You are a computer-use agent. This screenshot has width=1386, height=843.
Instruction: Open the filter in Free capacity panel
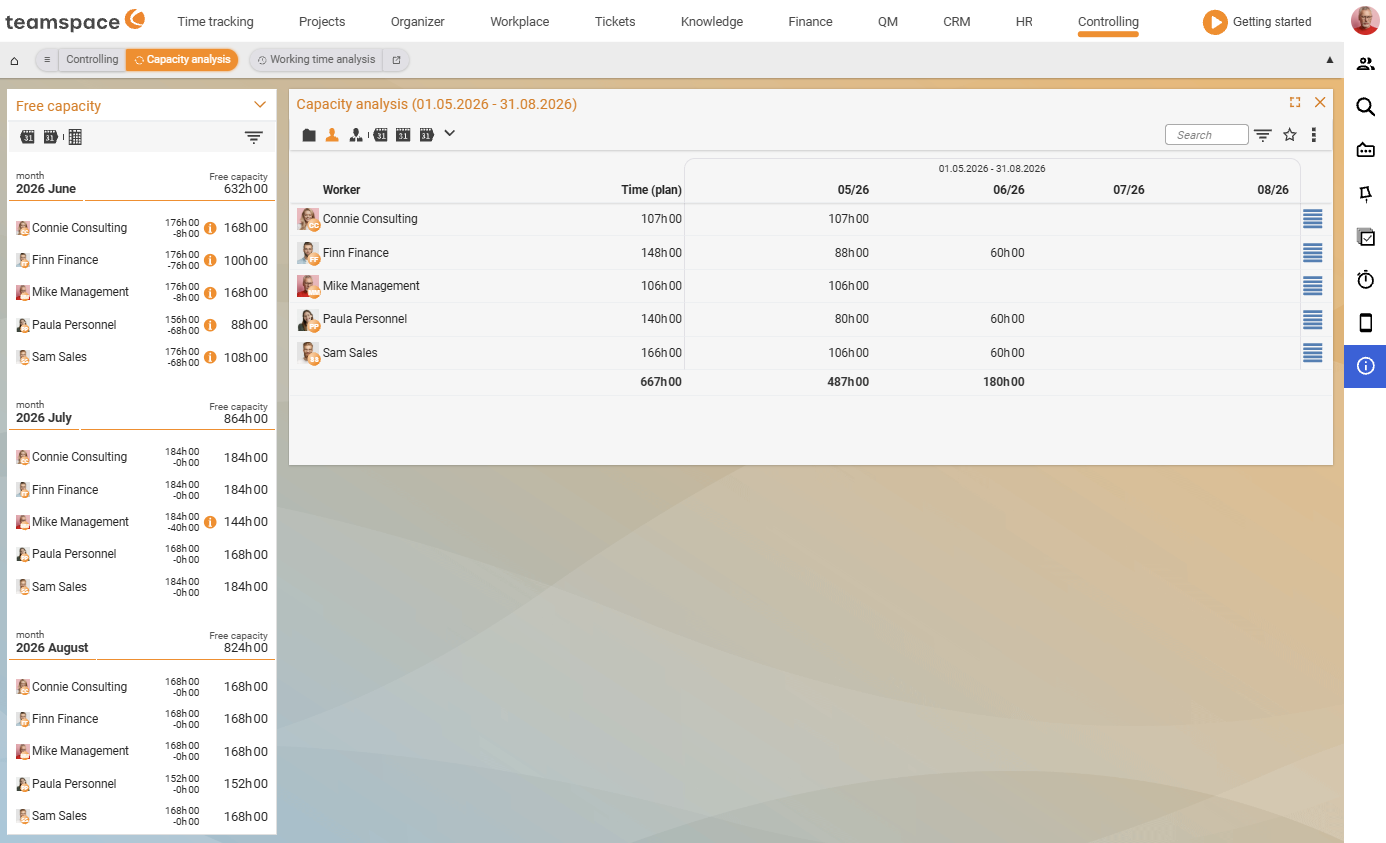254,138
